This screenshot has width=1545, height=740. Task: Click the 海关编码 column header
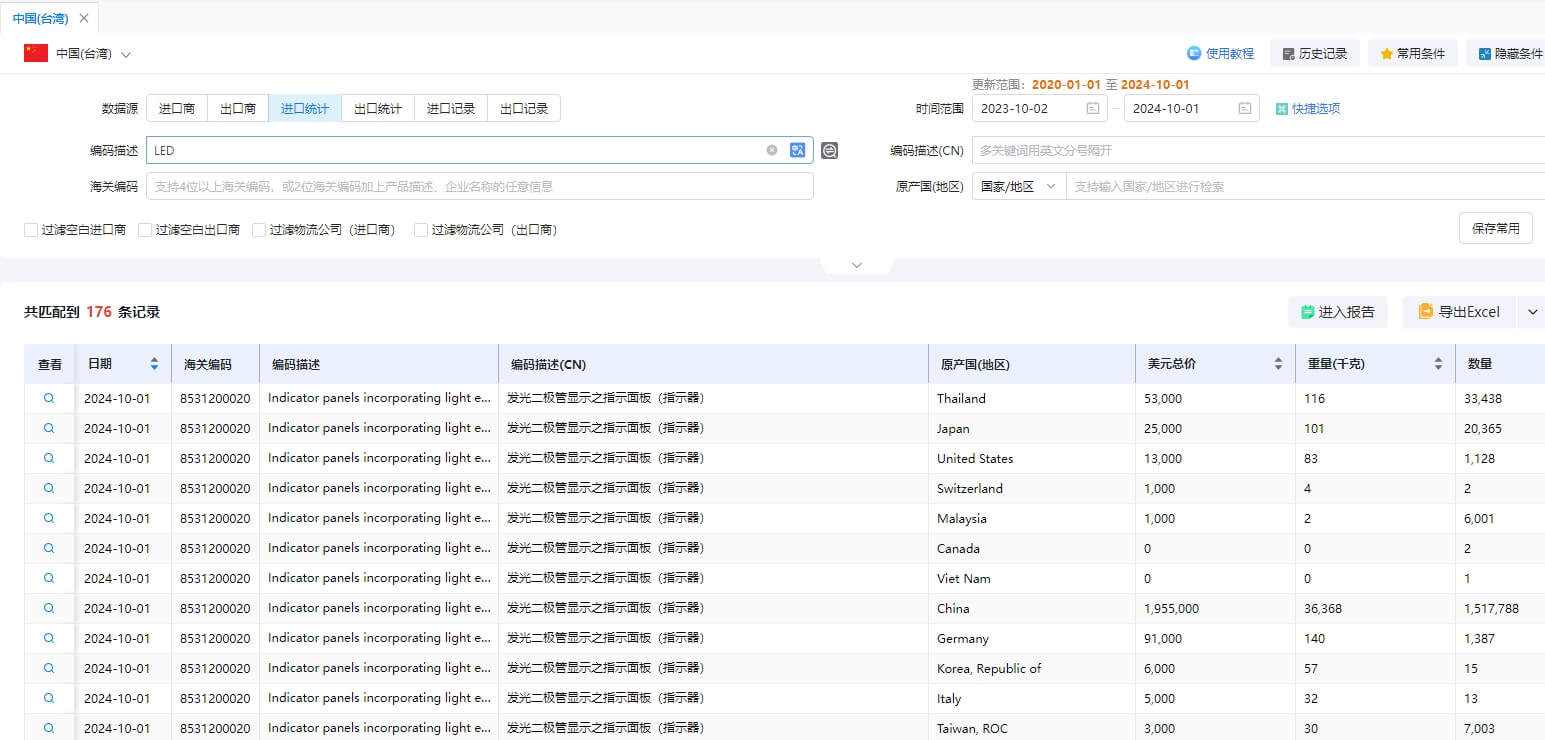pyautogui.click(x=215, y=364)
